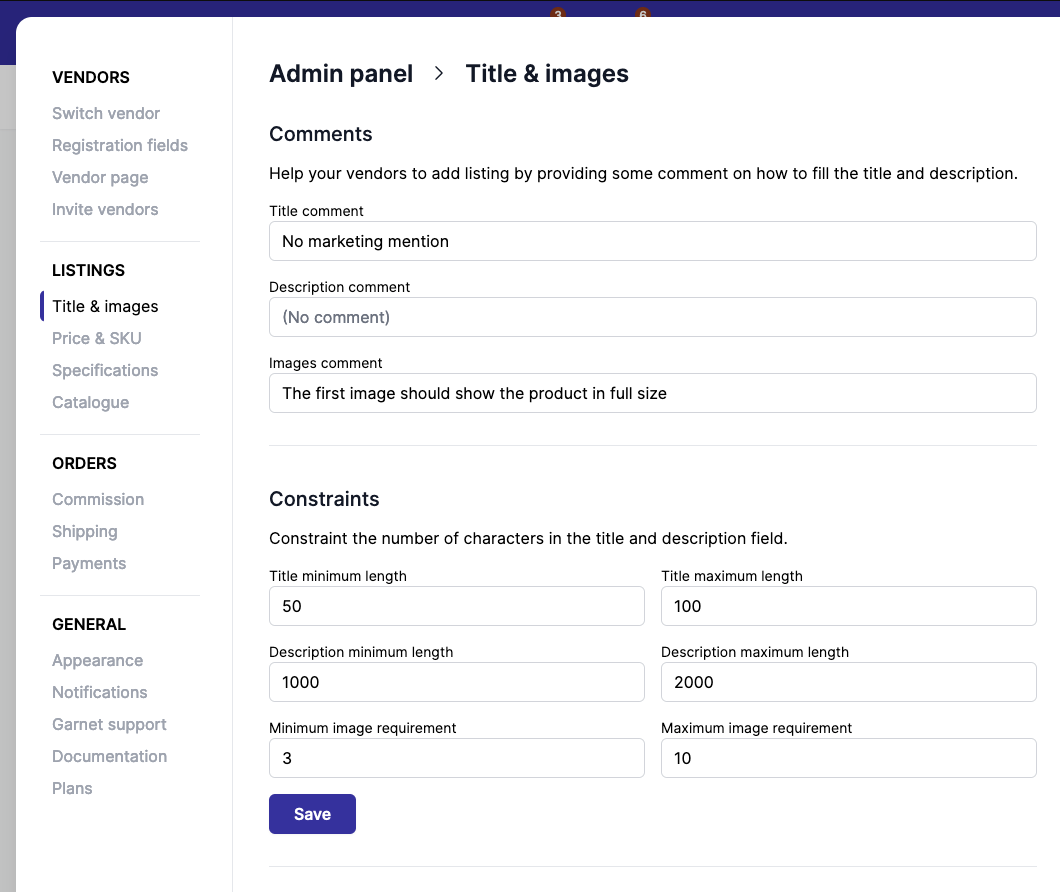Navigate to Specifications section
This screenshot has height=892, width=1060.
(105, 370)
